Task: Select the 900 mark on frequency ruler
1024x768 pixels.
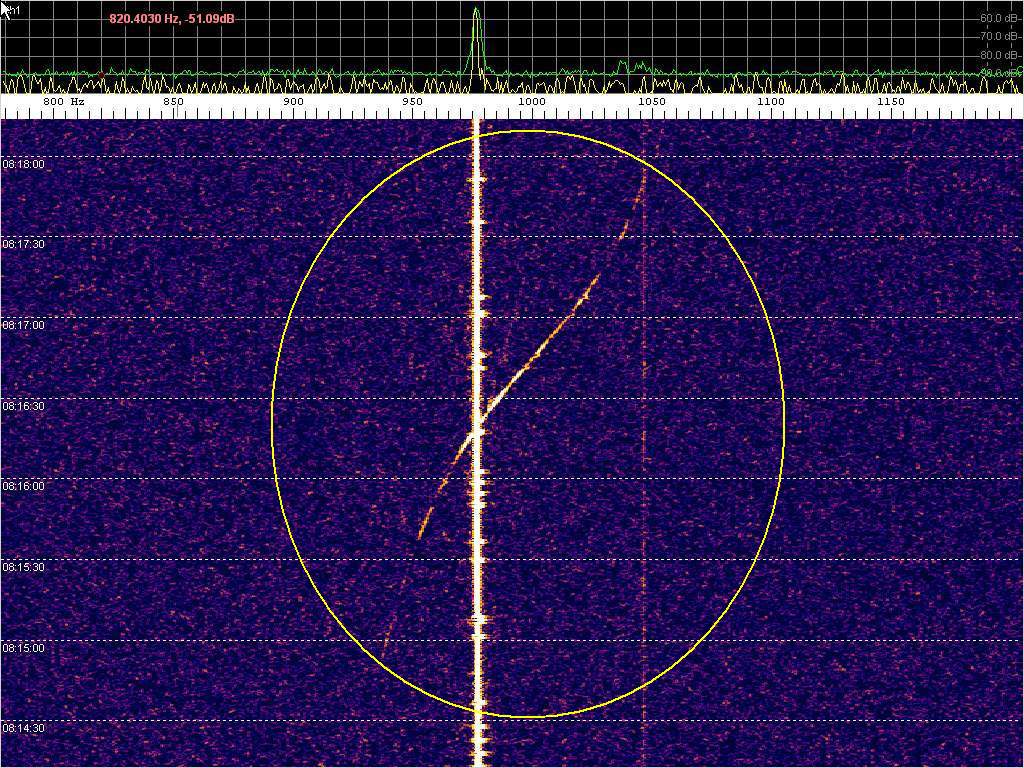Action: [293, 102]
